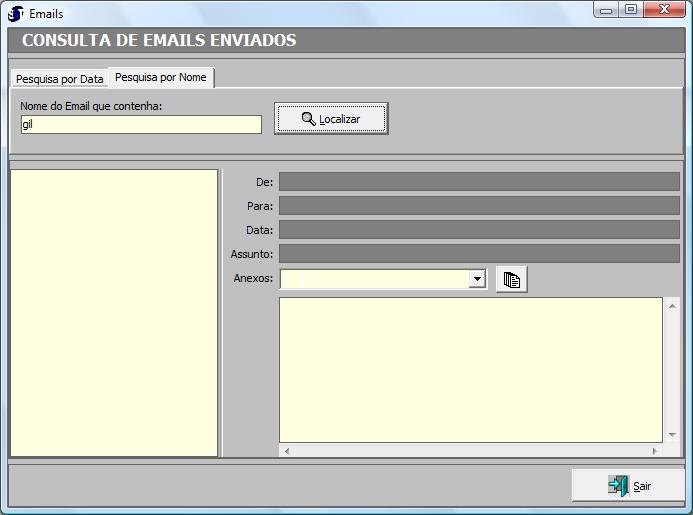
Task: Select the Pesquisa por Nome tab
Action: 161,77
